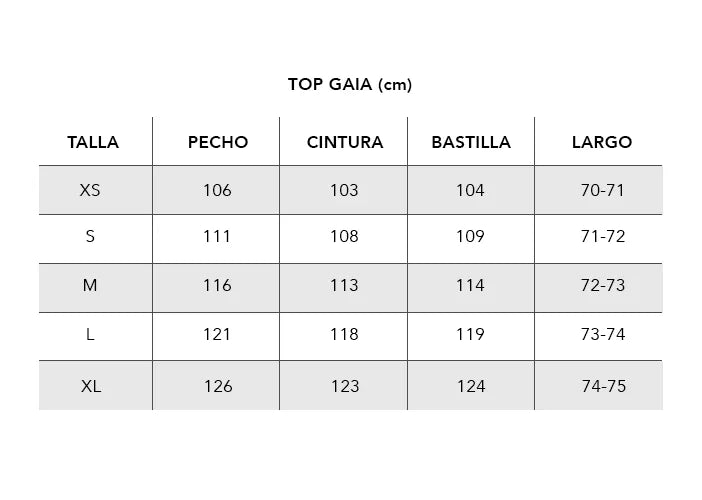Screen dimensions: 702x500
Task: Select the M size row label
Action: (x=90, y=285)
